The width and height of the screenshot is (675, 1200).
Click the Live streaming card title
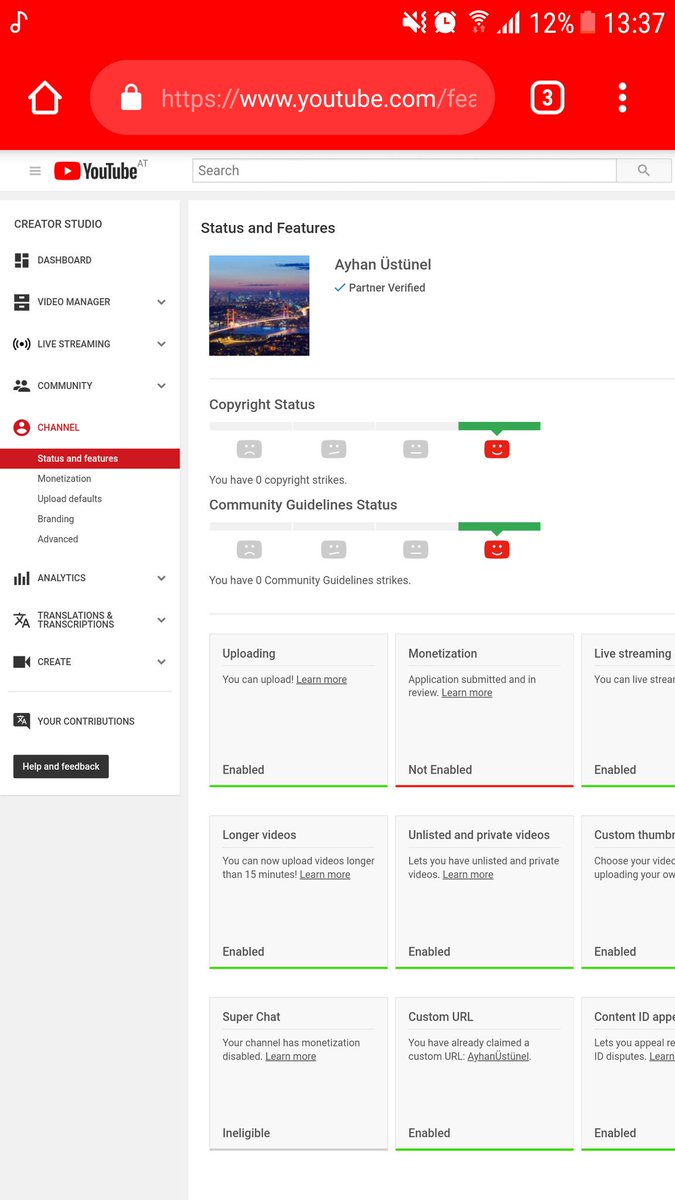(x=632, y=654)
